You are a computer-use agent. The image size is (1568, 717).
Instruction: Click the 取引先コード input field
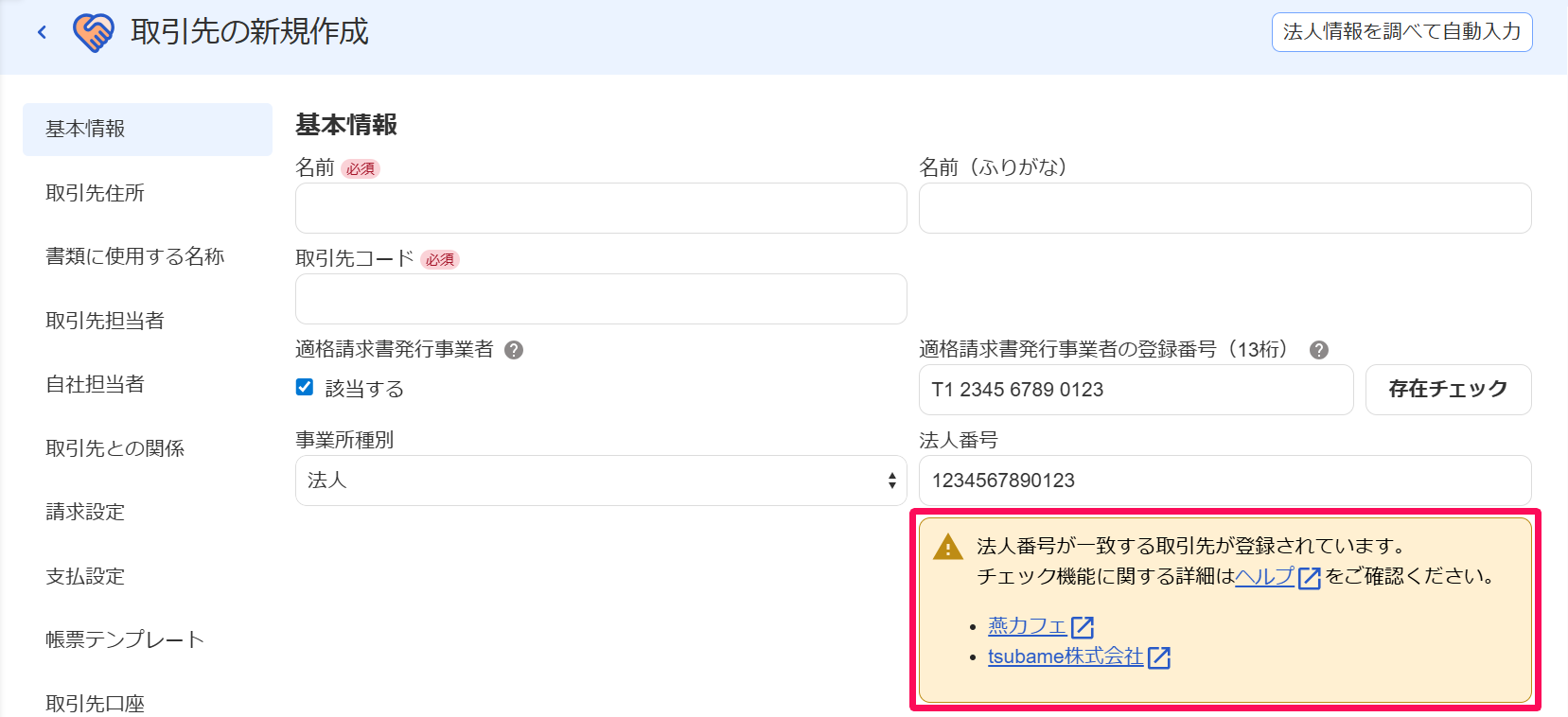pos(601,299)
